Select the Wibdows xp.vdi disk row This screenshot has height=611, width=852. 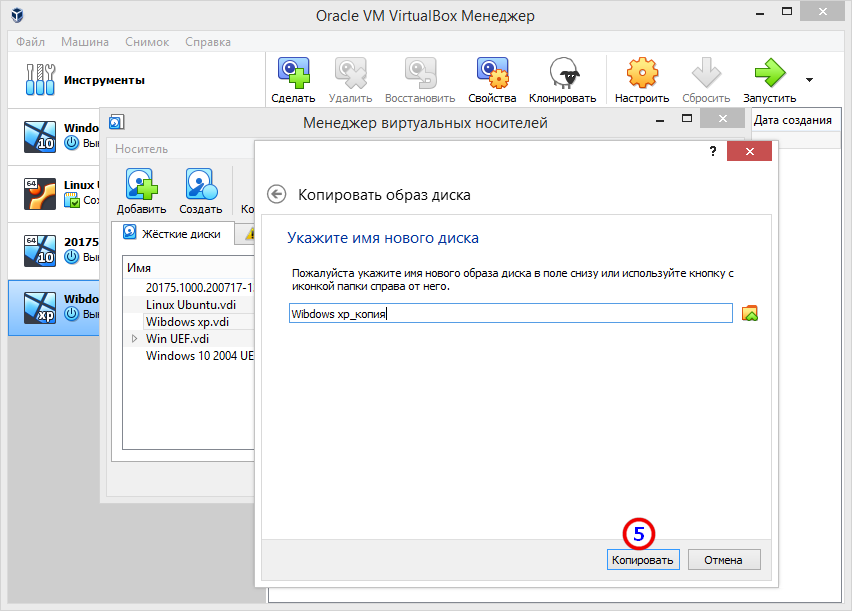(187, 322)
